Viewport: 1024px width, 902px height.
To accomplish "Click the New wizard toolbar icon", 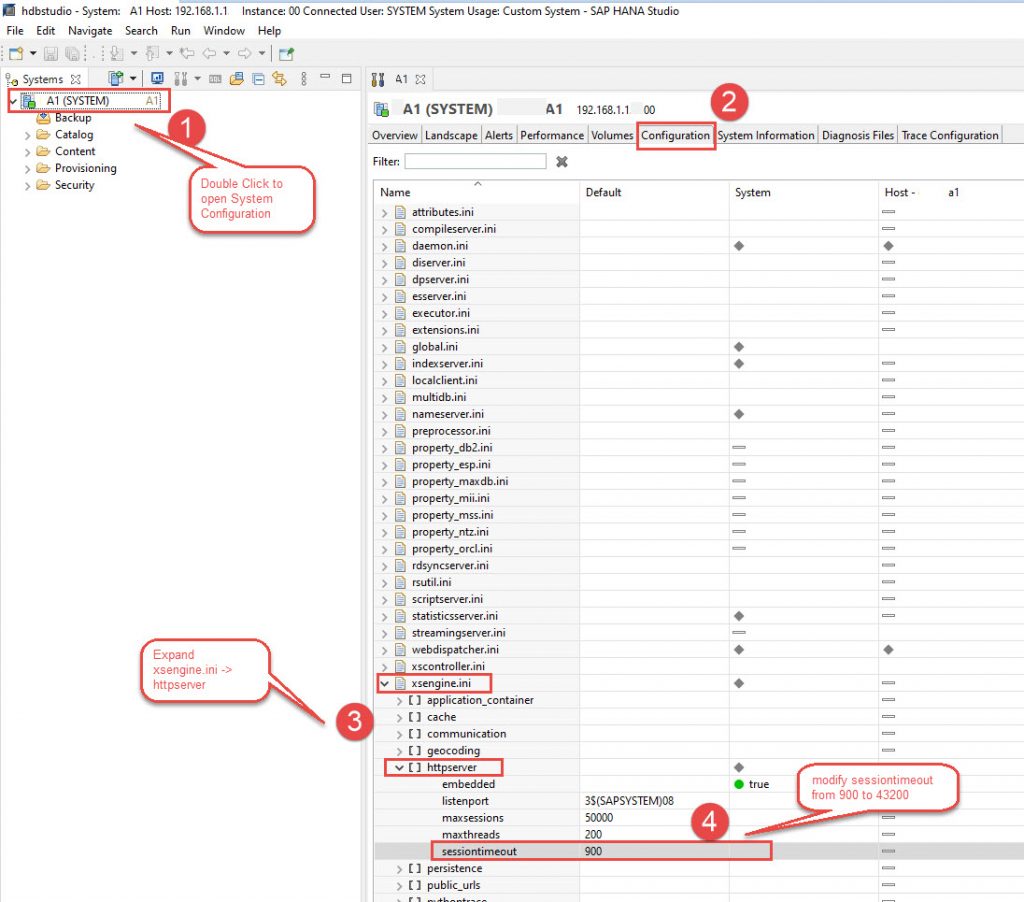I will coord(16,54).
